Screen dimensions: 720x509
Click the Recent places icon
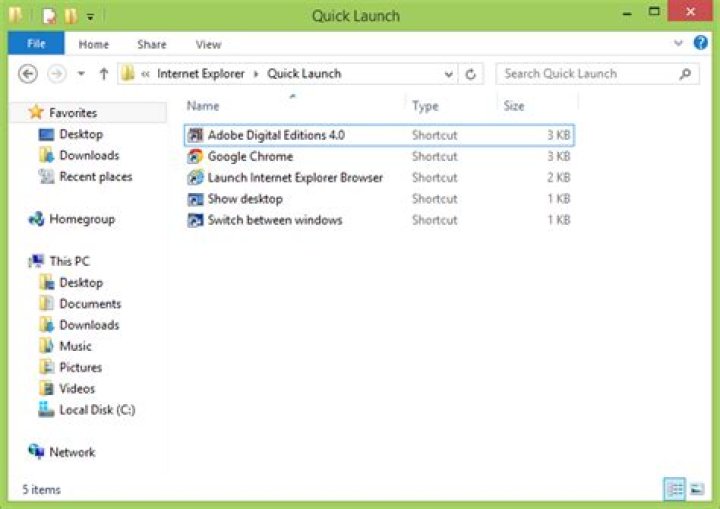pyautogui.click(x=46, y=176)
